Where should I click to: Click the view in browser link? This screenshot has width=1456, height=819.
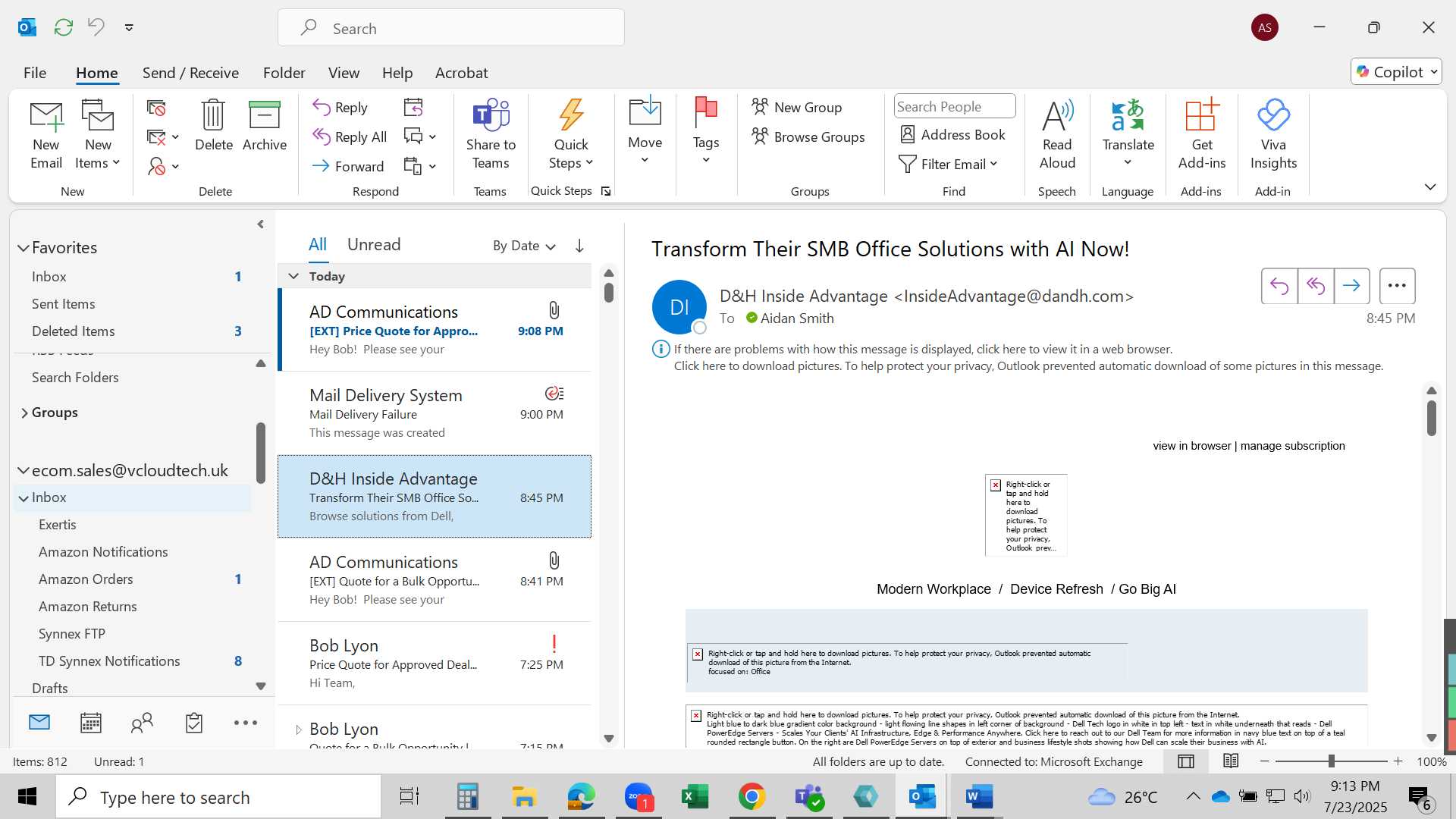pos(1191,446)
